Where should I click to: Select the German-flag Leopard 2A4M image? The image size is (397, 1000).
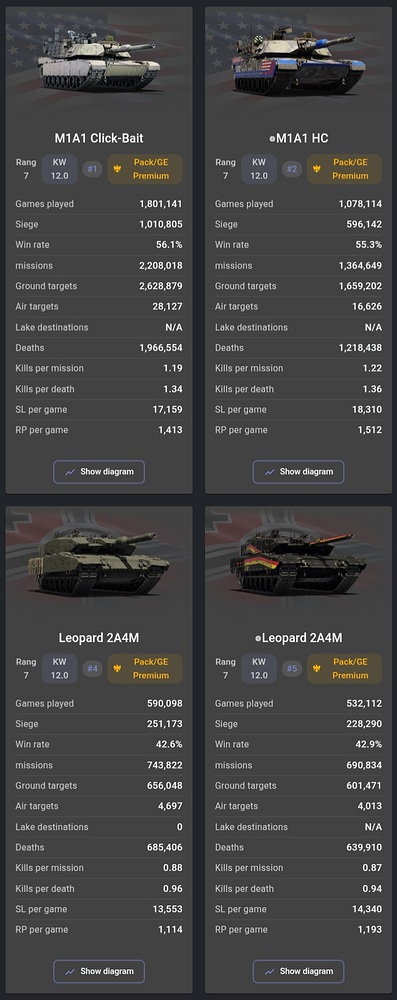tap(298, 562)
